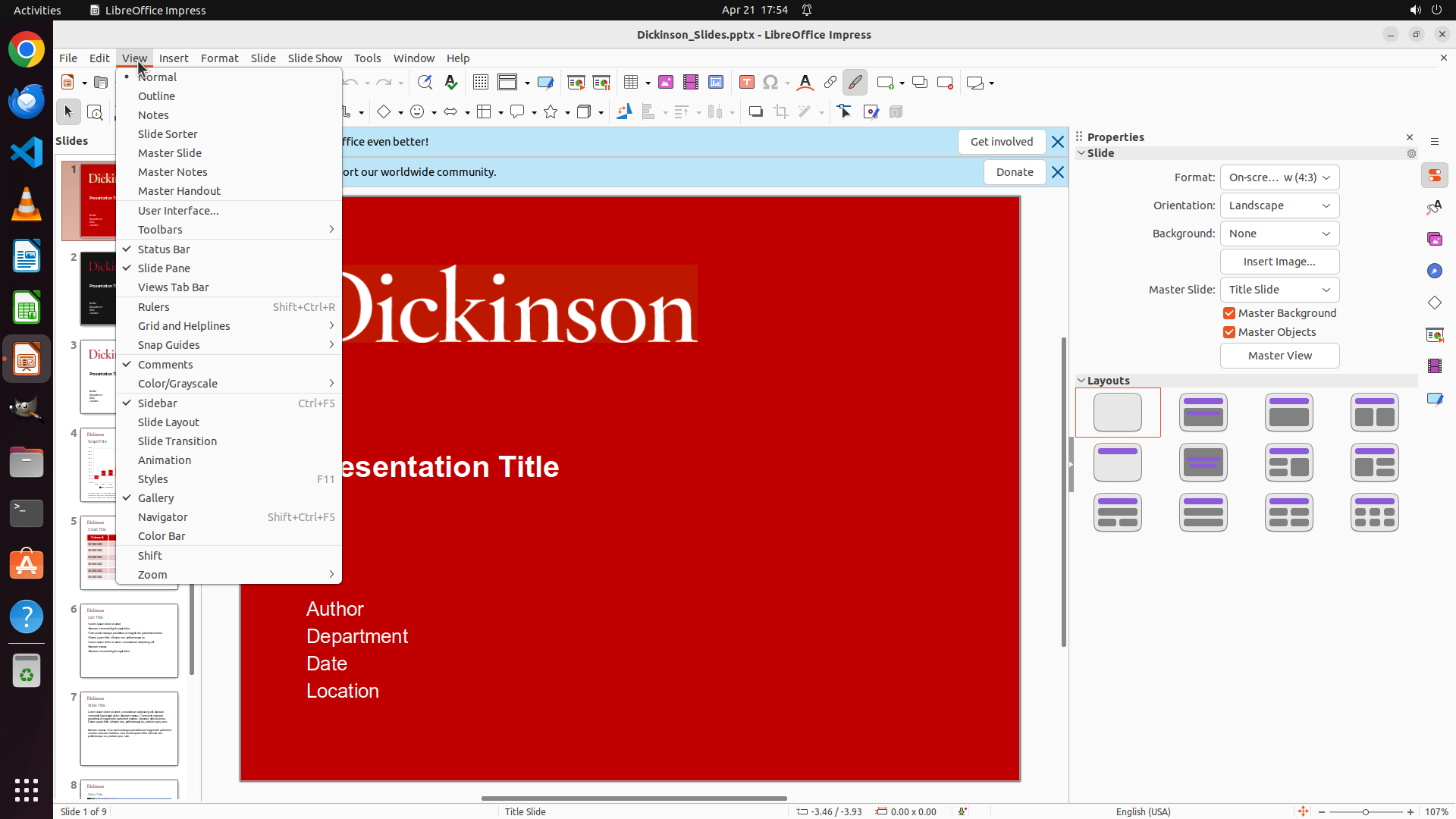This screenshot has height=819, width=1456.
Task: Open the Master Slide dropdown
Action: (x=1279, y=290)
